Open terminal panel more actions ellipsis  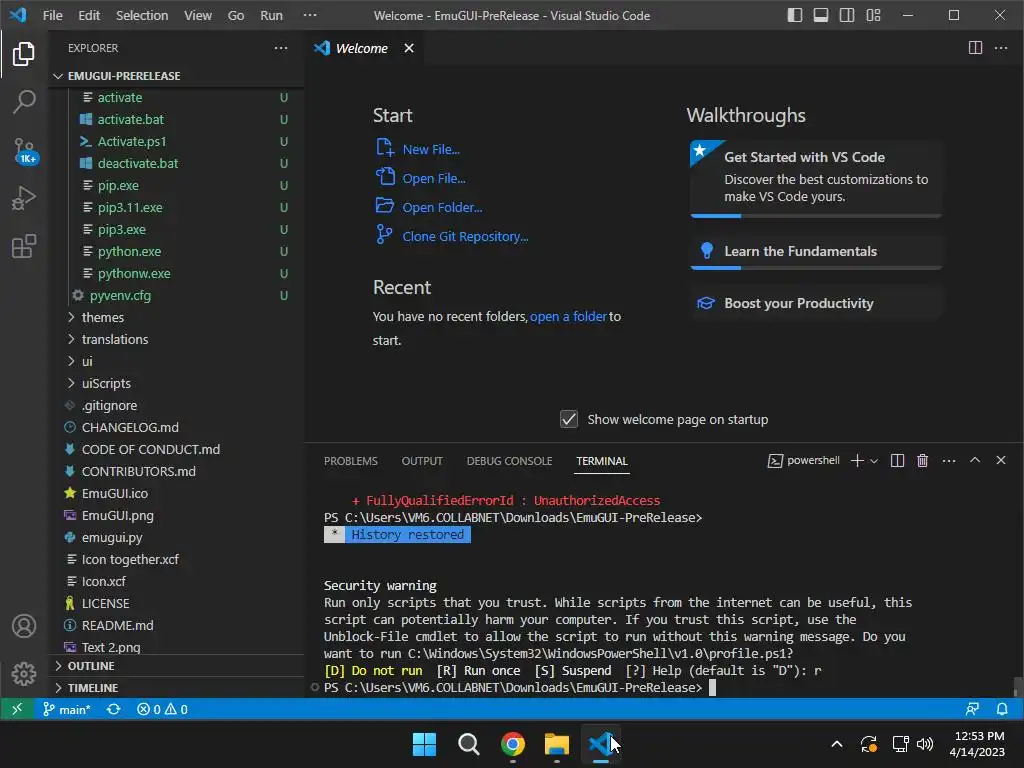tap(949, 460)
